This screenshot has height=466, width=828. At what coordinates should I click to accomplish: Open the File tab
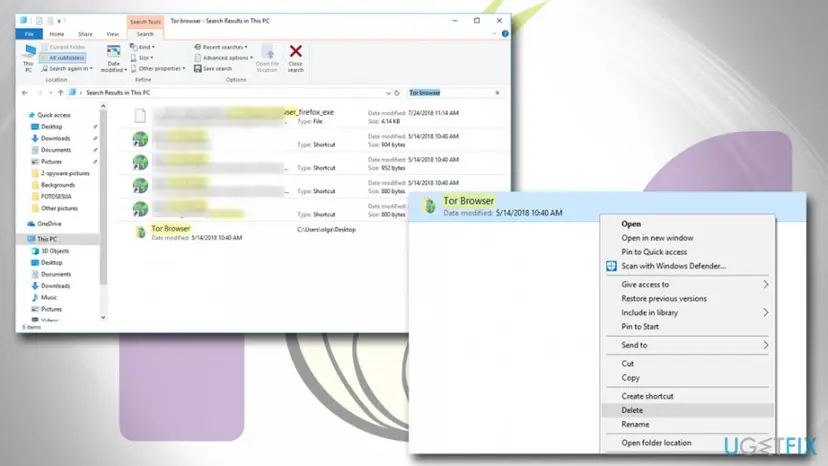pos(29,34)
